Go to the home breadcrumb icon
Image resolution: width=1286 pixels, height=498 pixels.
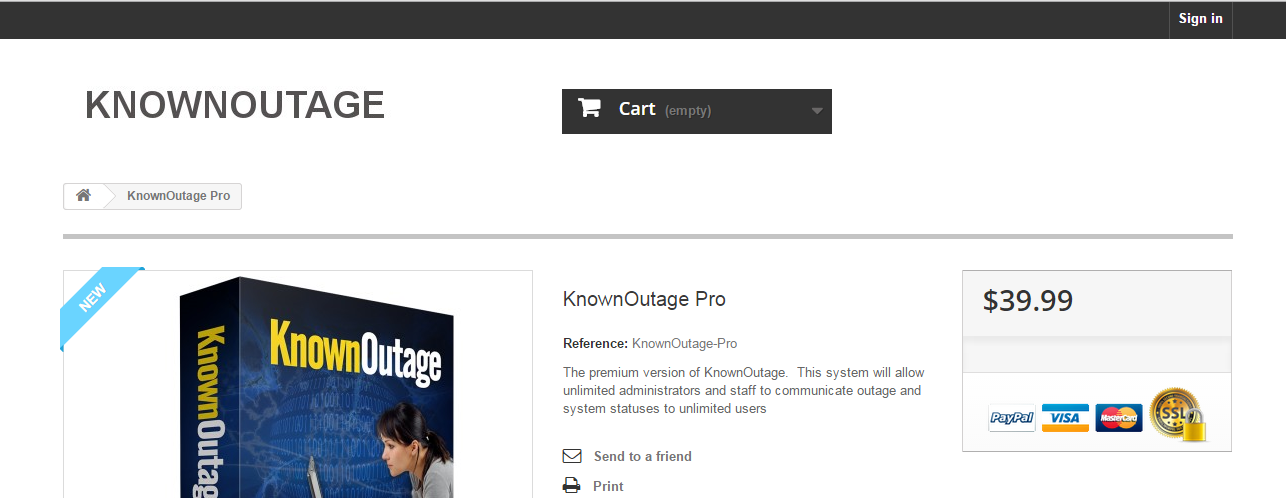pyautogui.click(x=83, y=196)
